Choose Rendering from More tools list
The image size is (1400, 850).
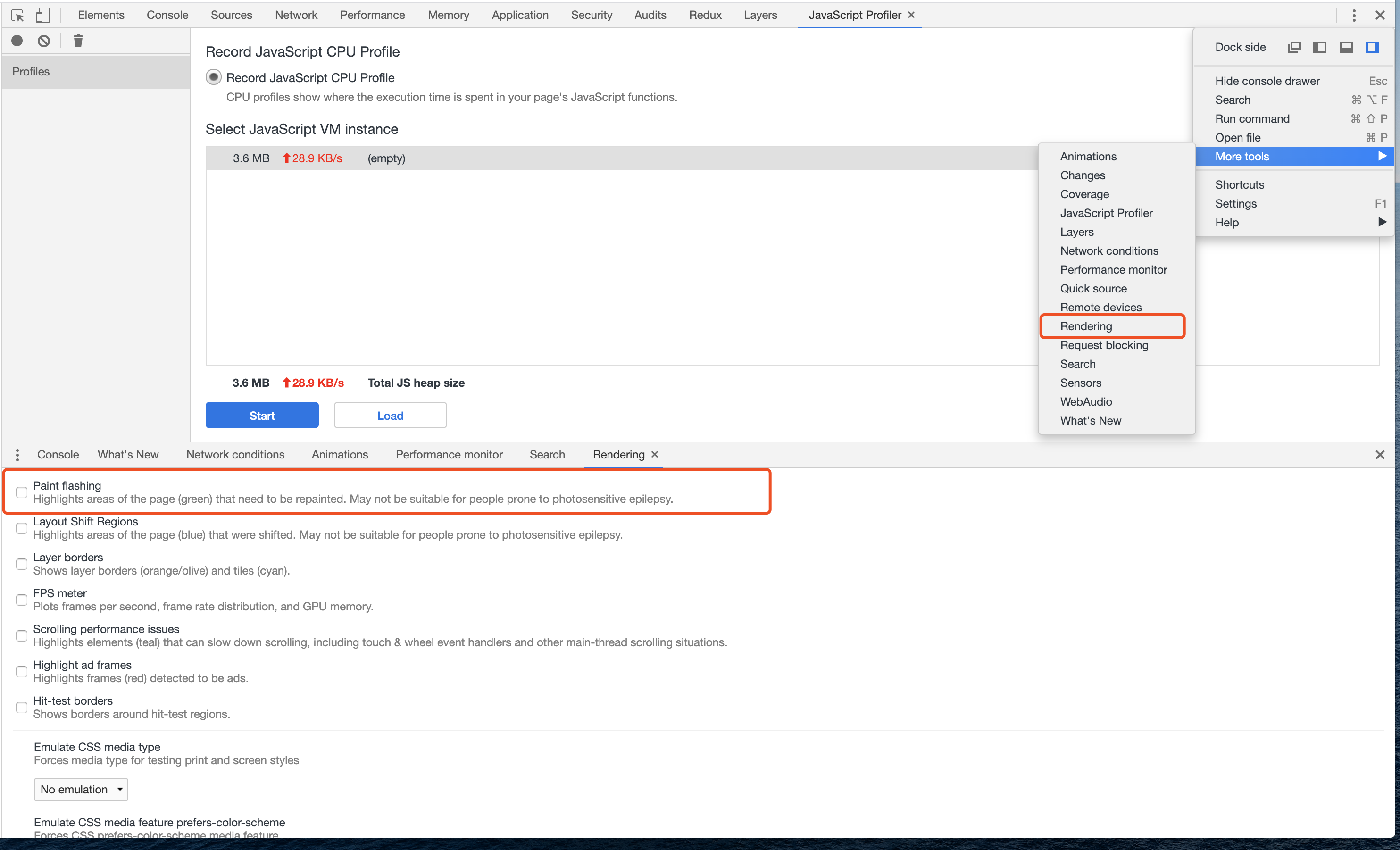tap(1086, 326)
